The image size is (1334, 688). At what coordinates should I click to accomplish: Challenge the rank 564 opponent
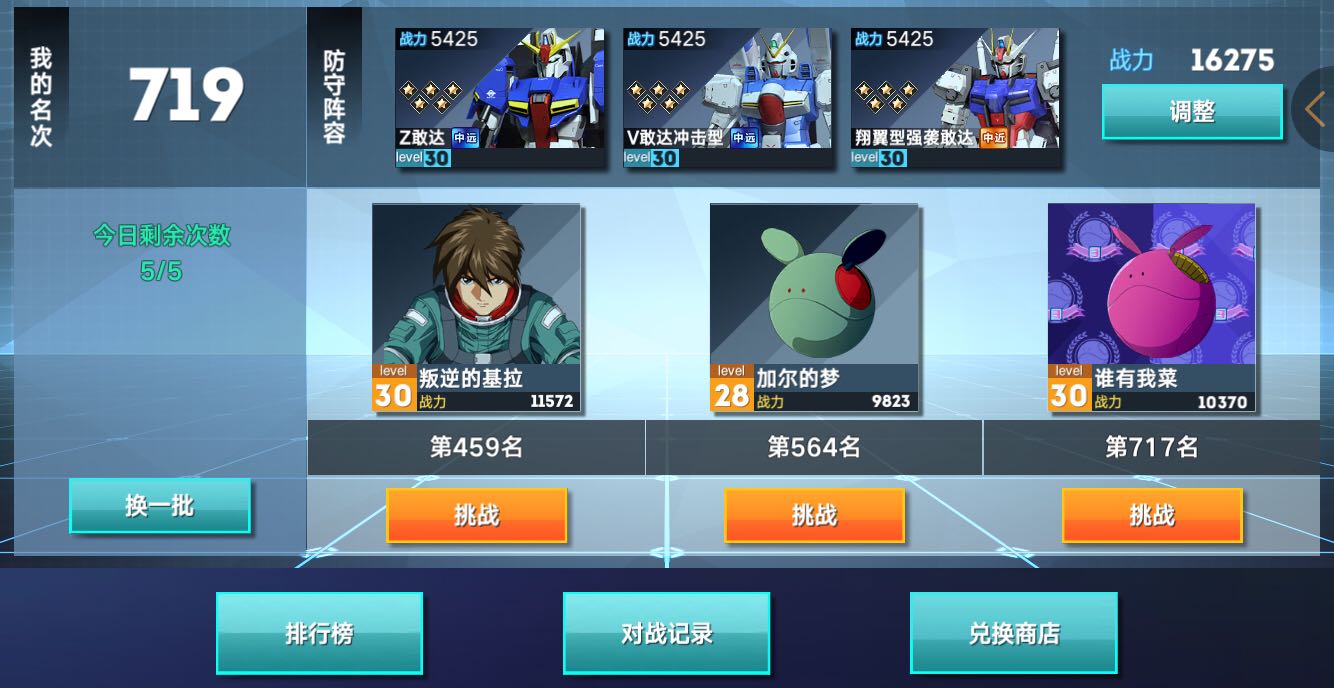tap(815, 516)
